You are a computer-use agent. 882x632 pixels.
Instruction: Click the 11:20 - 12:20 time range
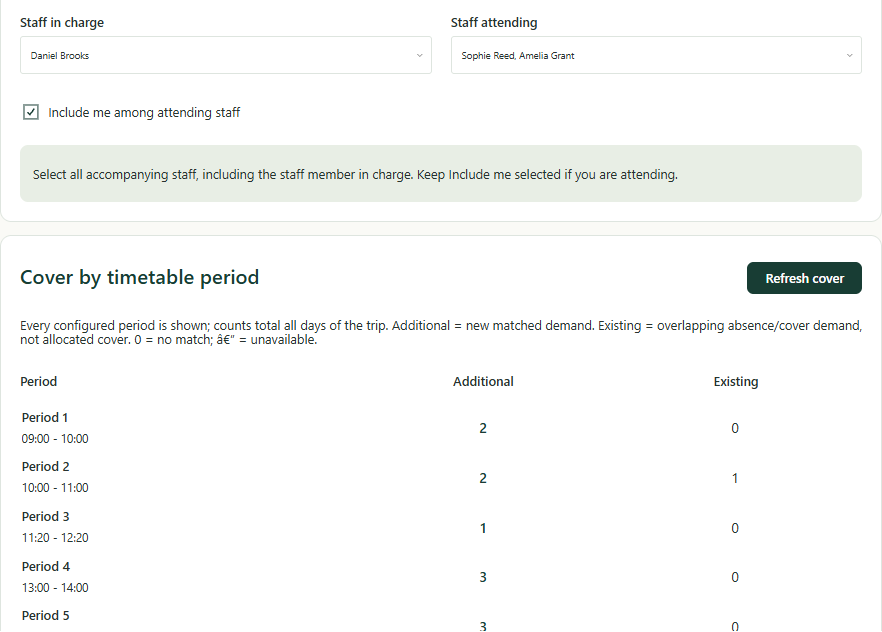(55, 538)
